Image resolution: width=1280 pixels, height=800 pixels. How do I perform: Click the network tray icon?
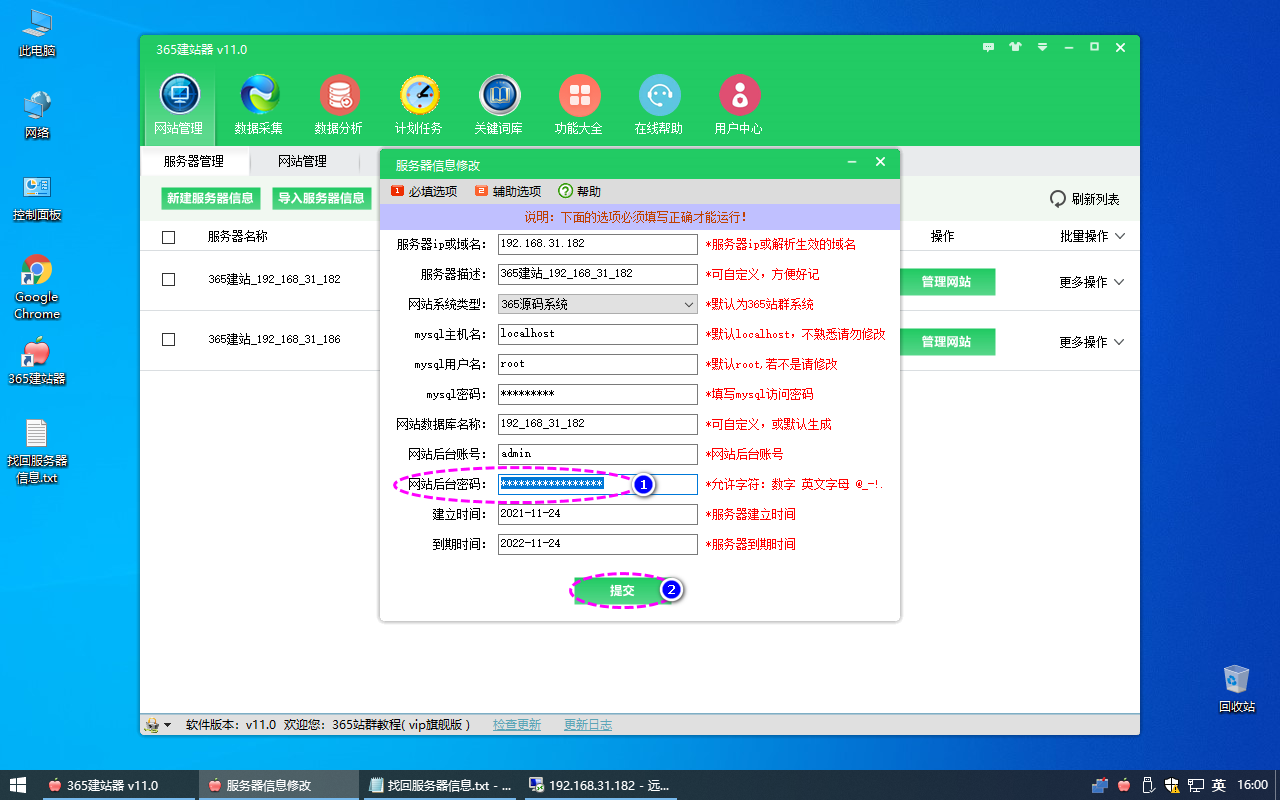pos(1196,785)
